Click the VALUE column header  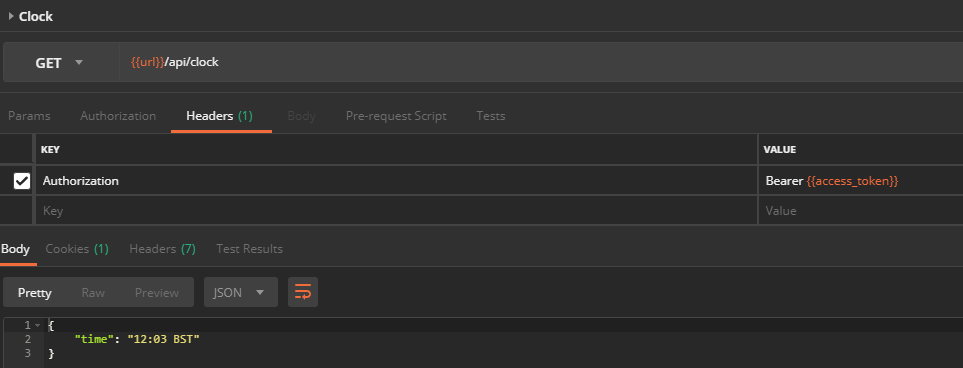[x=779, y=149]
